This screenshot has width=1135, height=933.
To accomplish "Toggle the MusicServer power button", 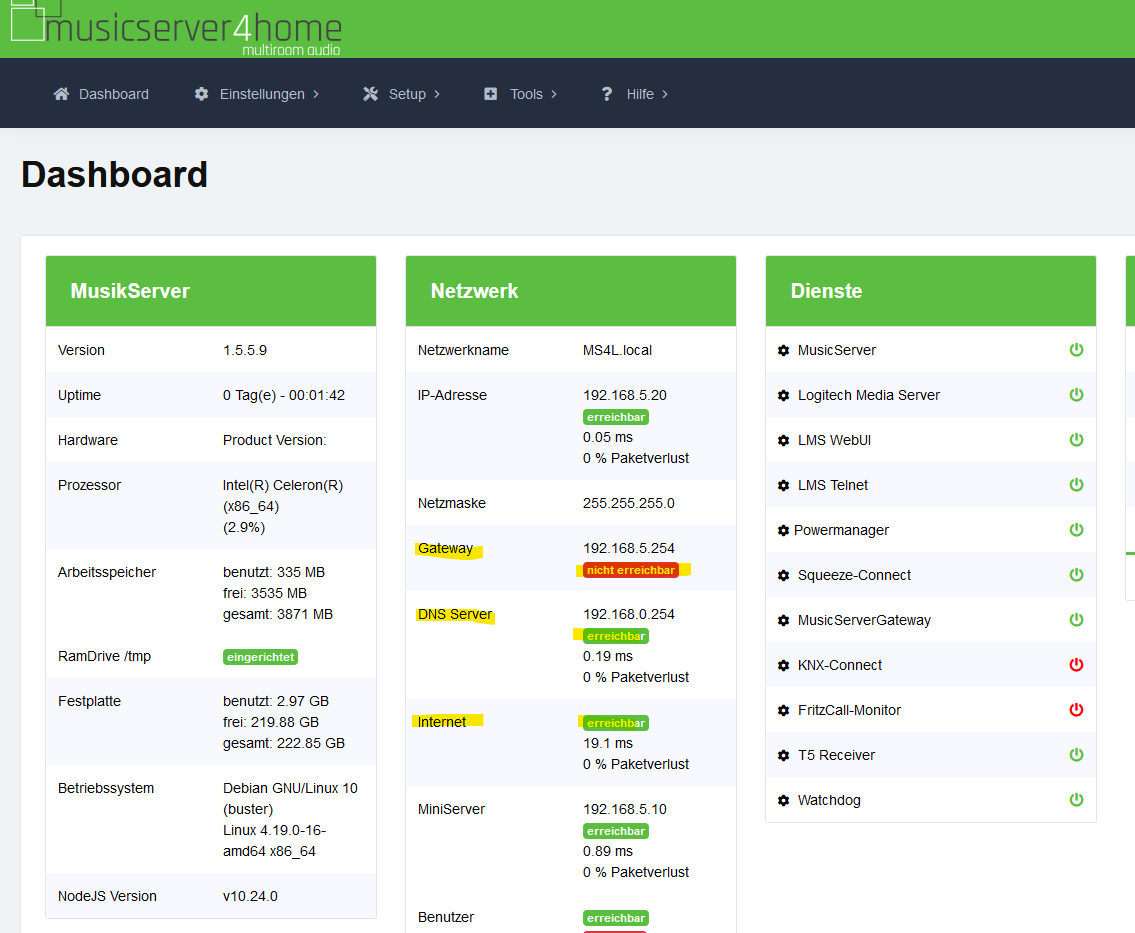I will click(x=1076, y=350).
